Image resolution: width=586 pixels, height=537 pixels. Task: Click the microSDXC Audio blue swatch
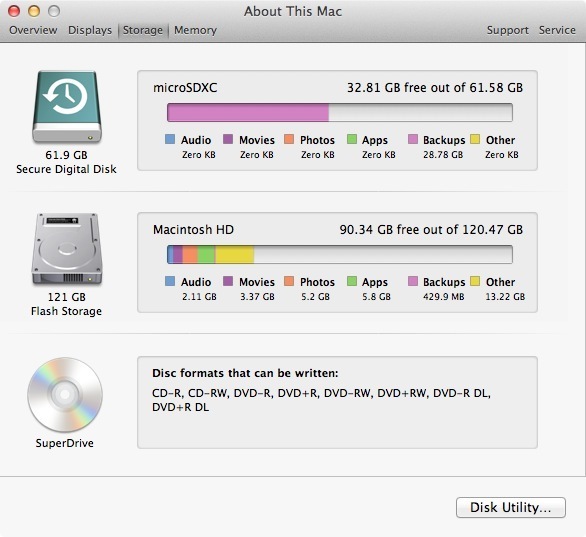coord(170,139)
